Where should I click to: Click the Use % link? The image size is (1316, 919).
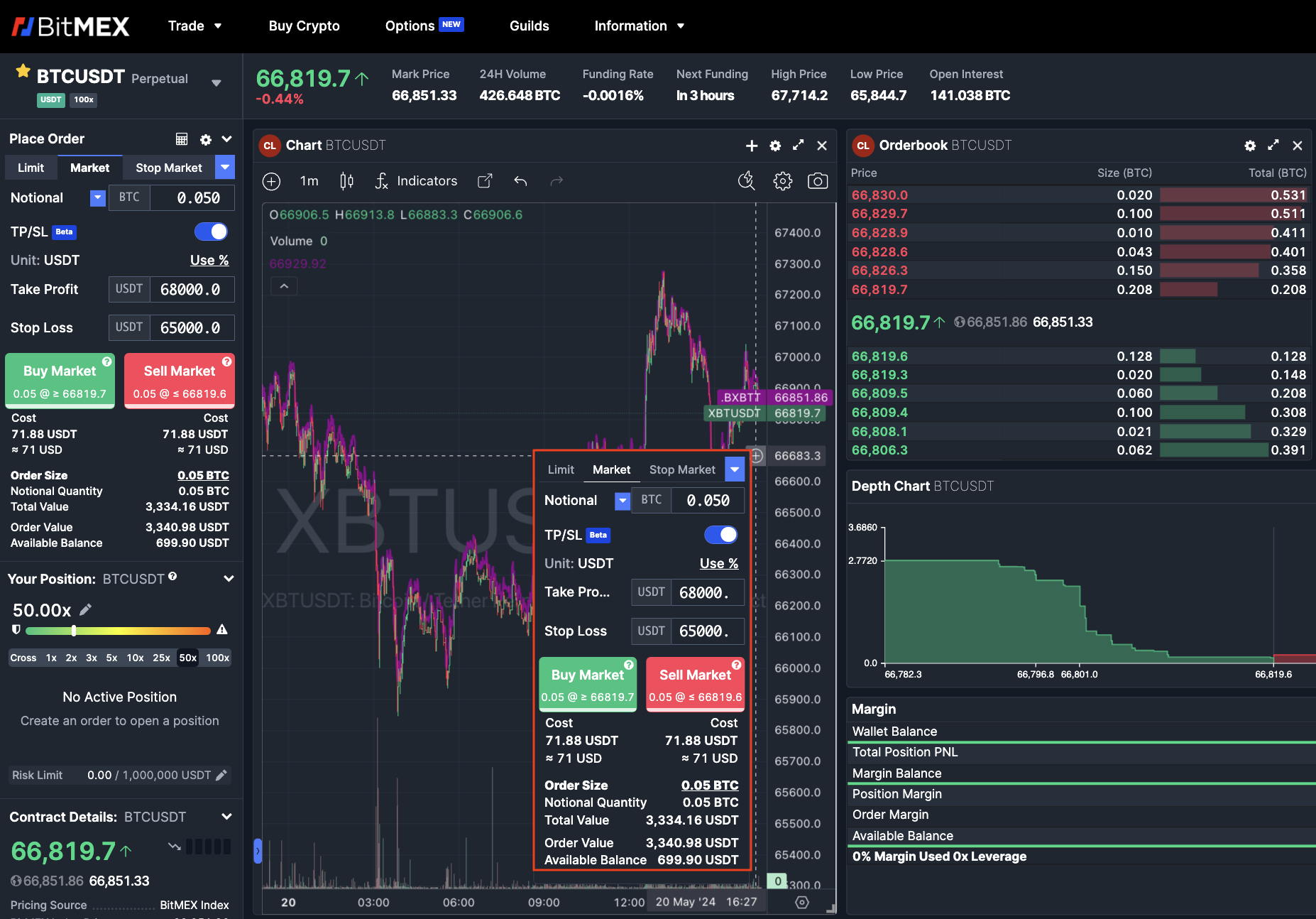209,260
